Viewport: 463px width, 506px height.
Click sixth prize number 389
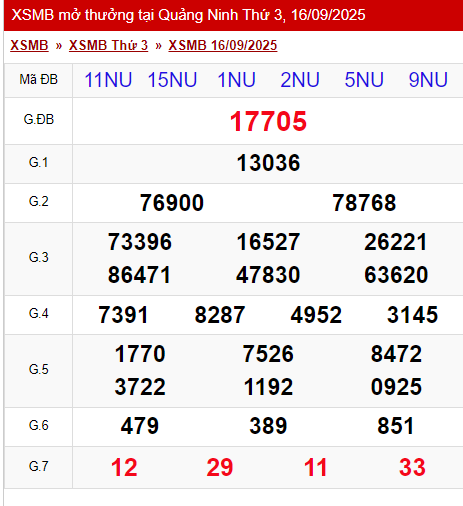(x=268, y=426)
